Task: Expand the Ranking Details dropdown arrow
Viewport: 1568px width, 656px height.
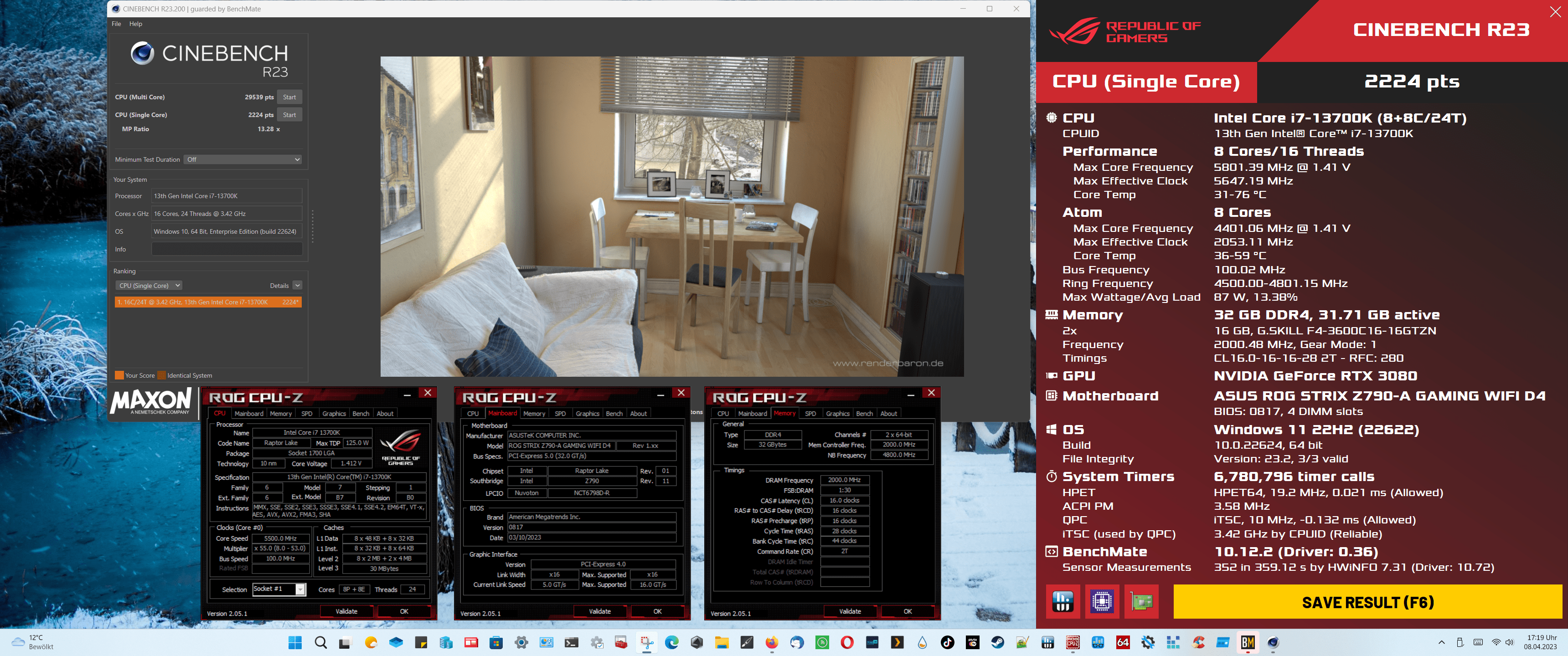Action: click(297, 285)
